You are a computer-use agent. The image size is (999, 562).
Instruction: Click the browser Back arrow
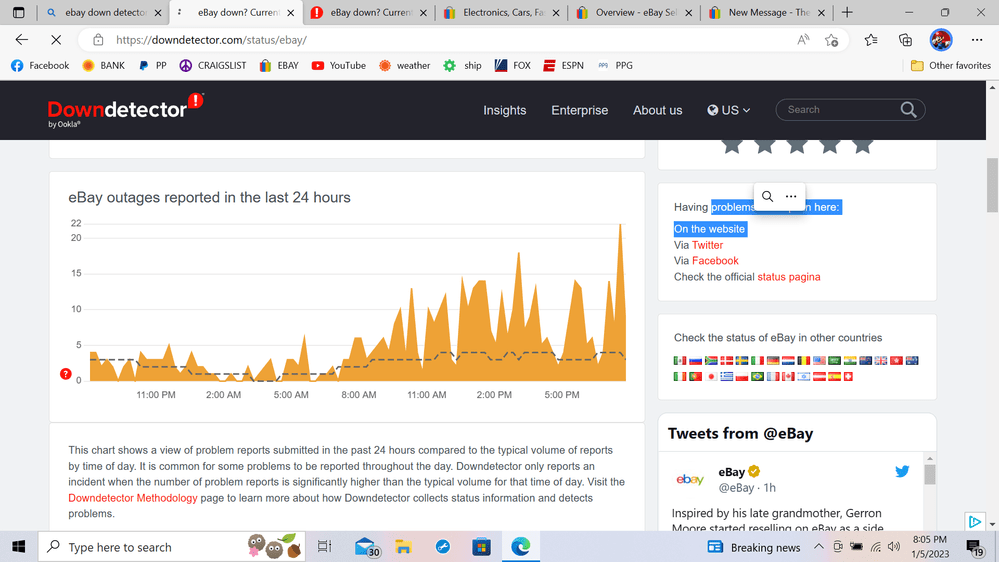(x=22, y=40)
